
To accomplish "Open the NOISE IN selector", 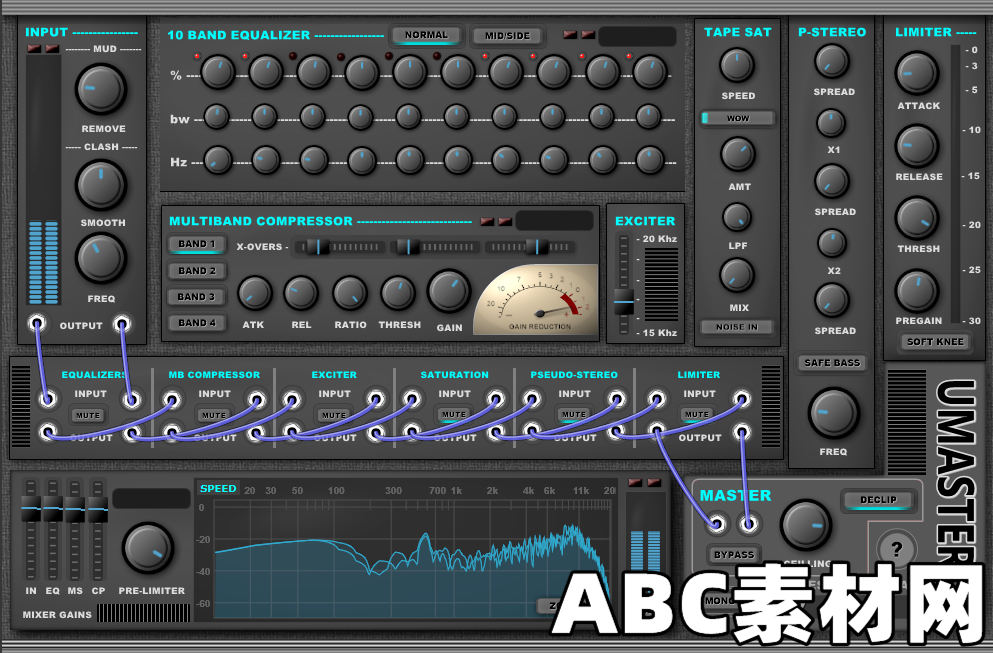I will click(x=737, y=326).
